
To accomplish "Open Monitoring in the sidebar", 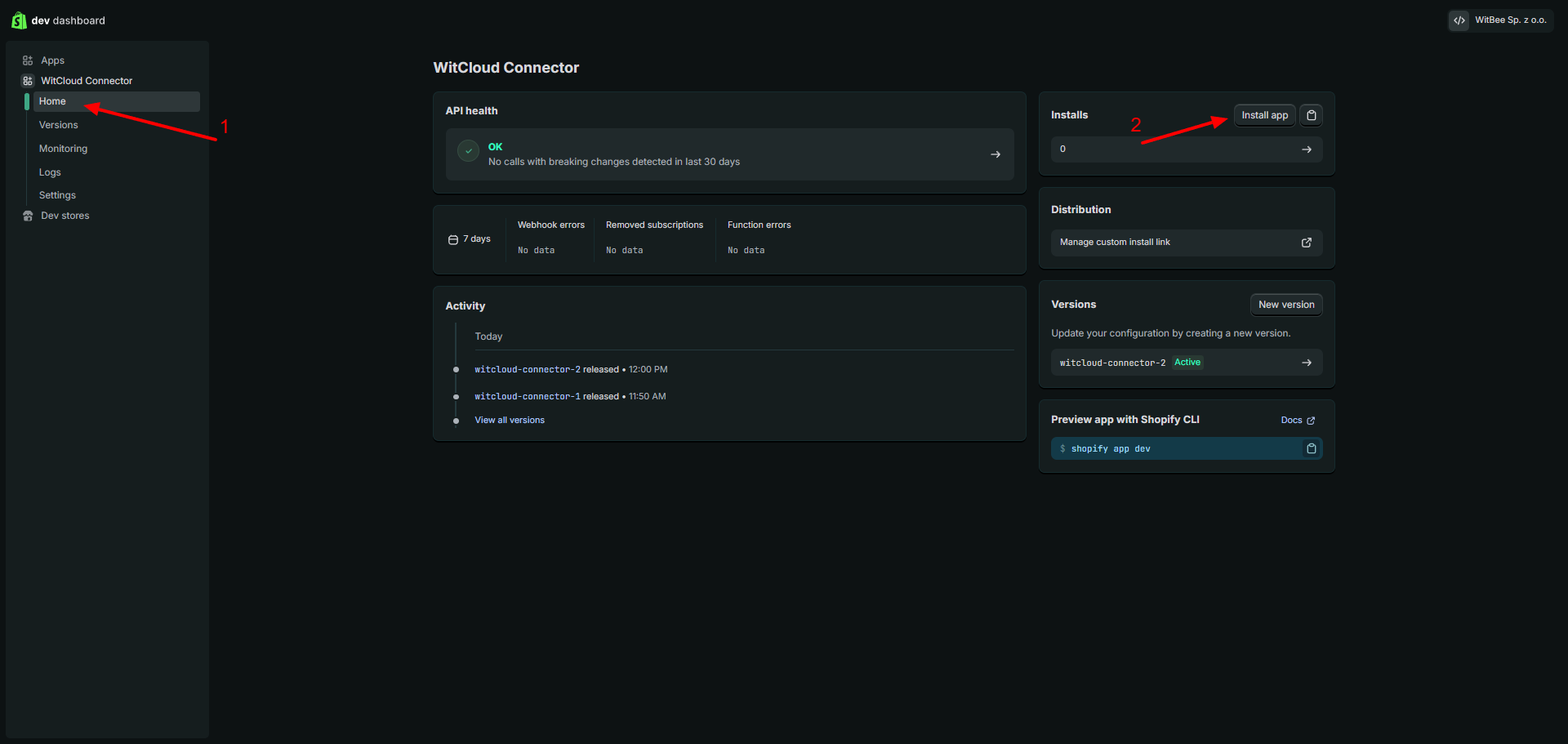I will [63, 149].
